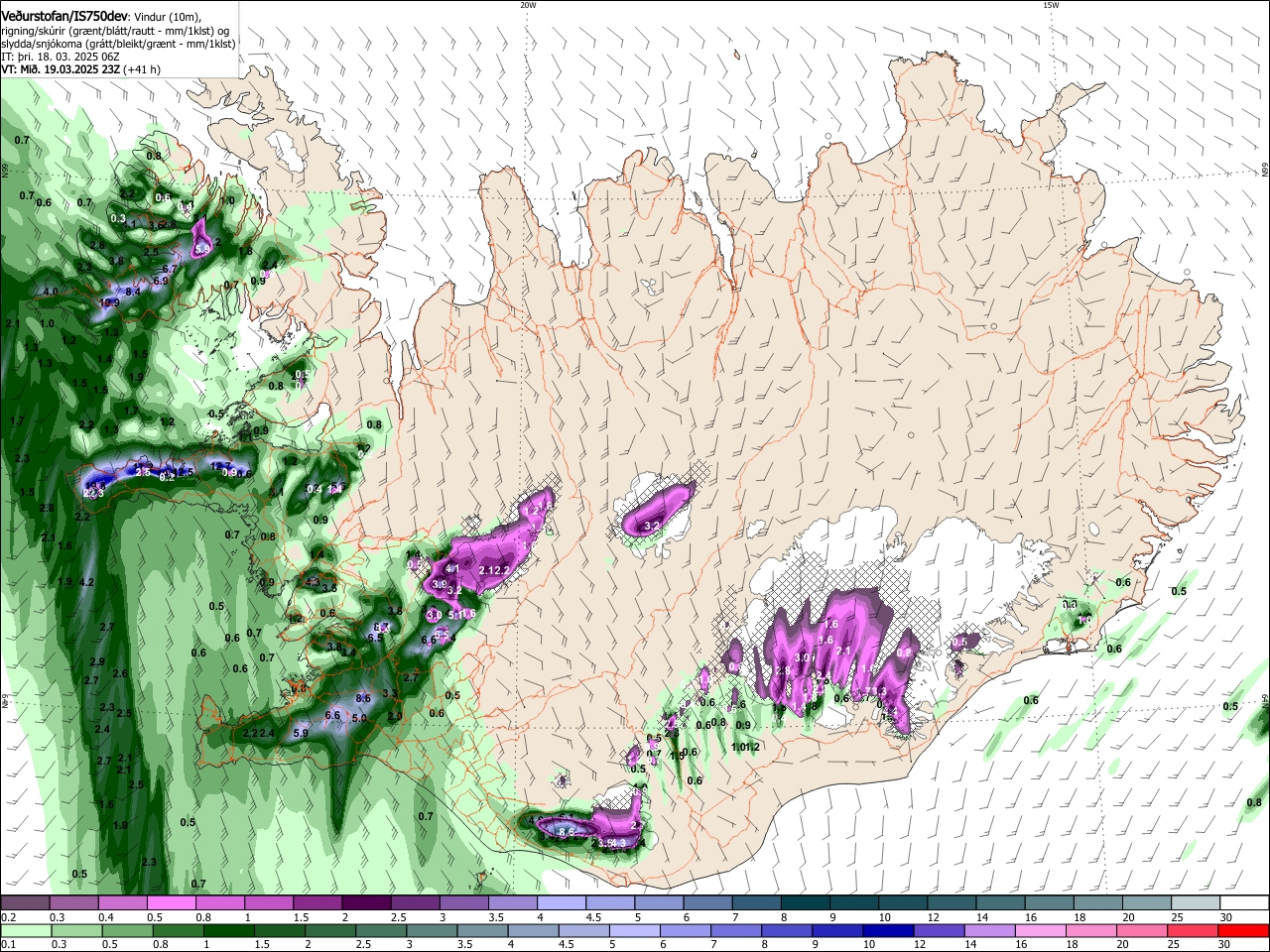1270x952 pixels.
Task: Click the 1.01.2 value label
Action: coord(745,747)
